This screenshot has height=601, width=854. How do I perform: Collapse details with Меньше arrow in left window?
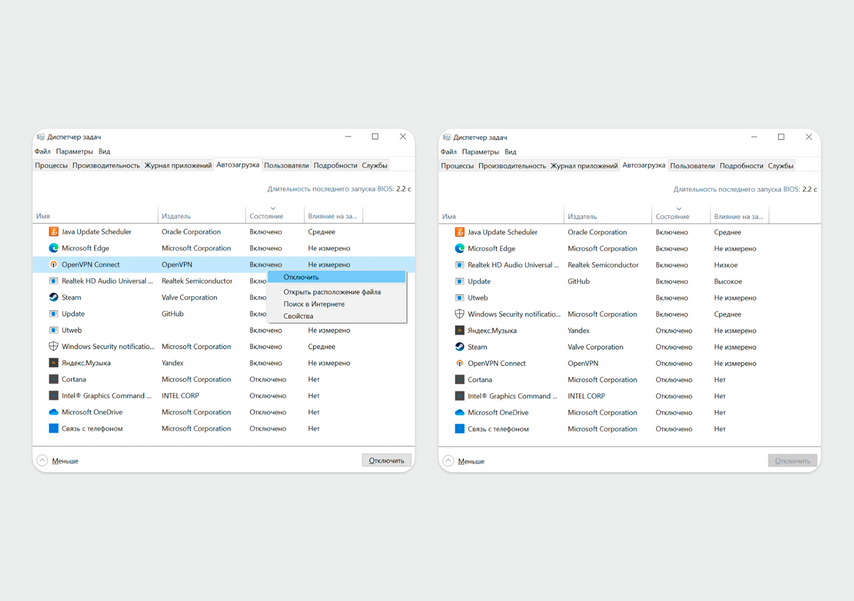click(x=42, y=460)
